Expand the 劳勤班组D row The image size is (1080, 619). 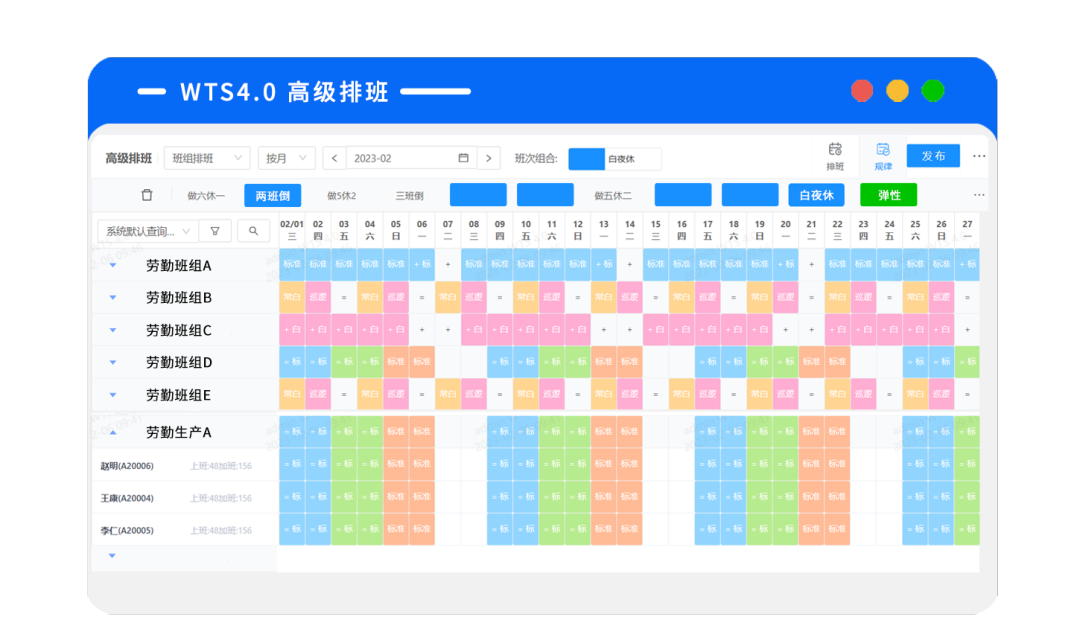point(113,362)
